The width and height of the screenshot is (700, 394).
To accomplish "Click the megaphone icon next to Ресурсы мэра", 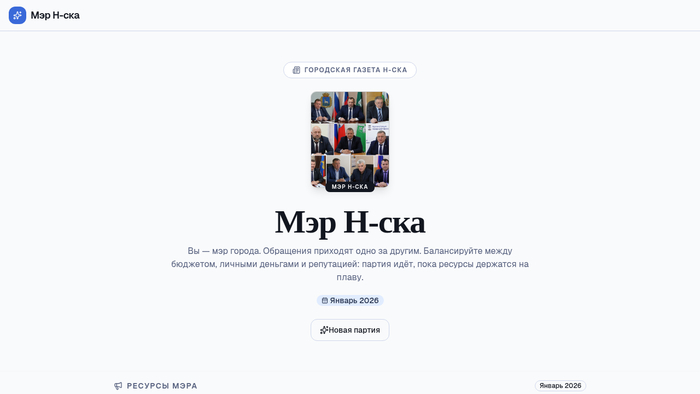I will pyautogui.click(x=118, y=386).
